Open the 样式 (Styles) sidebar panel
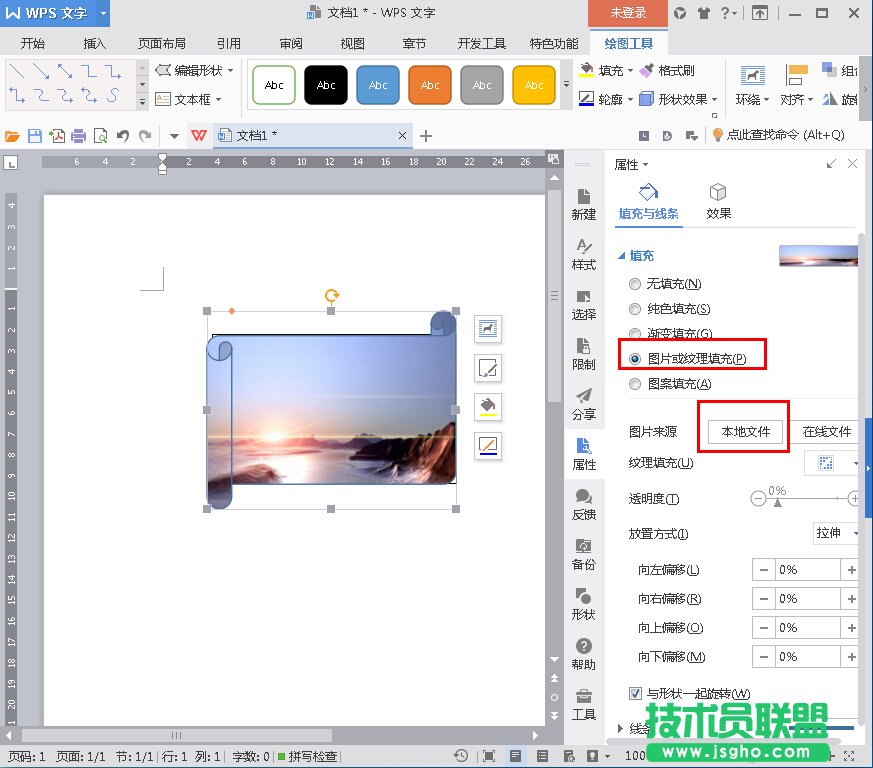The width and height of the screenshot is (873, 768). click(x=584, y=254)
